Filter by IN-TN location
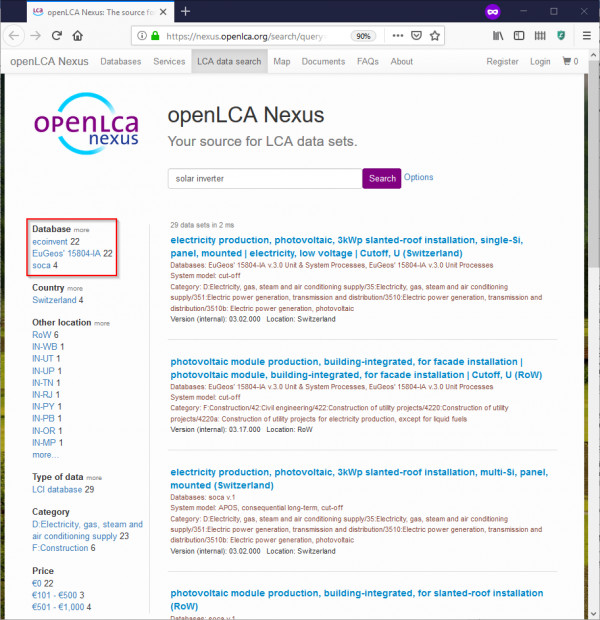The image size is (600, 620). click(43, 383)
